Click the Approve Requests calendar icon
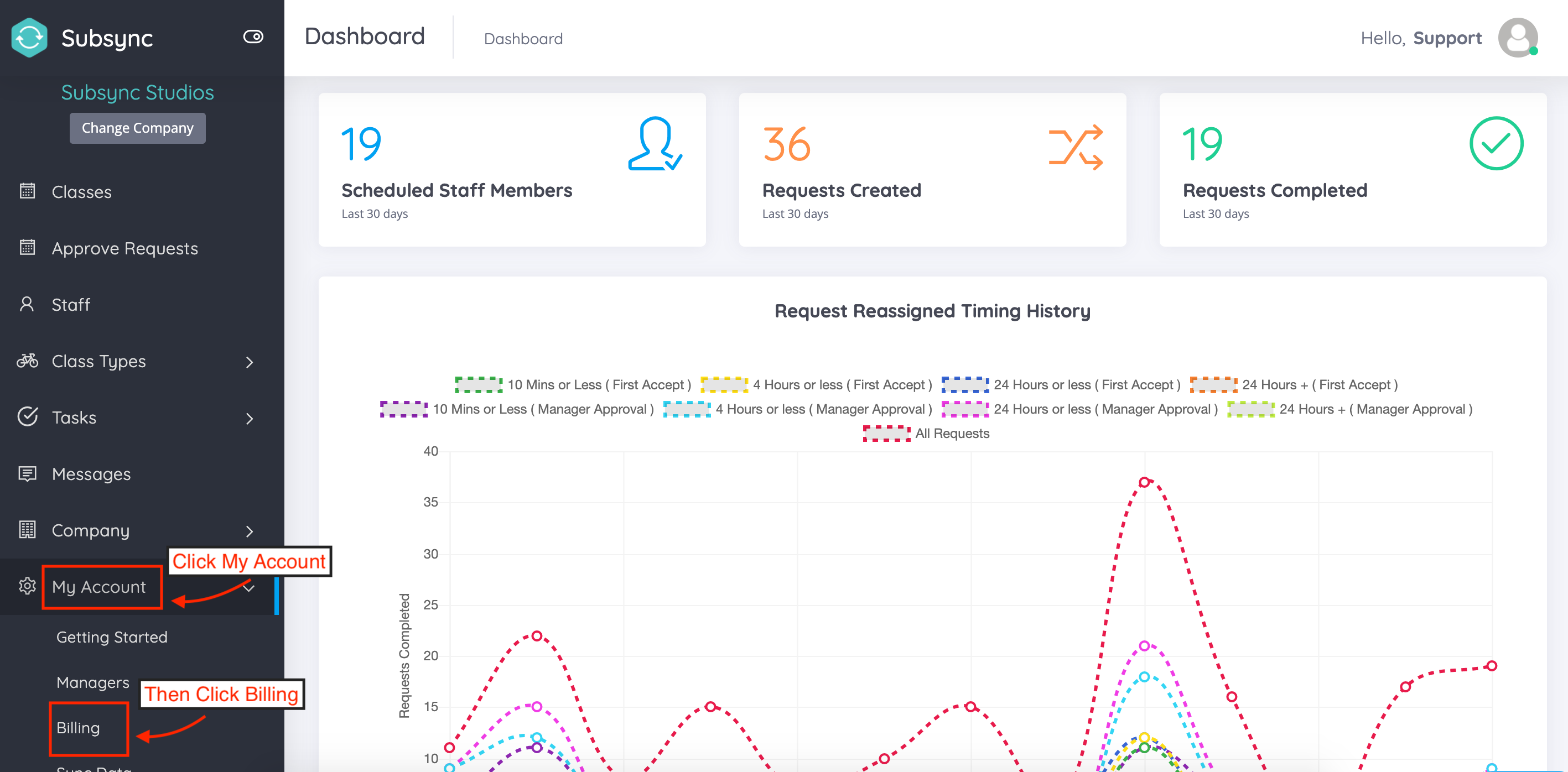Screen dimensions: 1568x772 [28, 248]
